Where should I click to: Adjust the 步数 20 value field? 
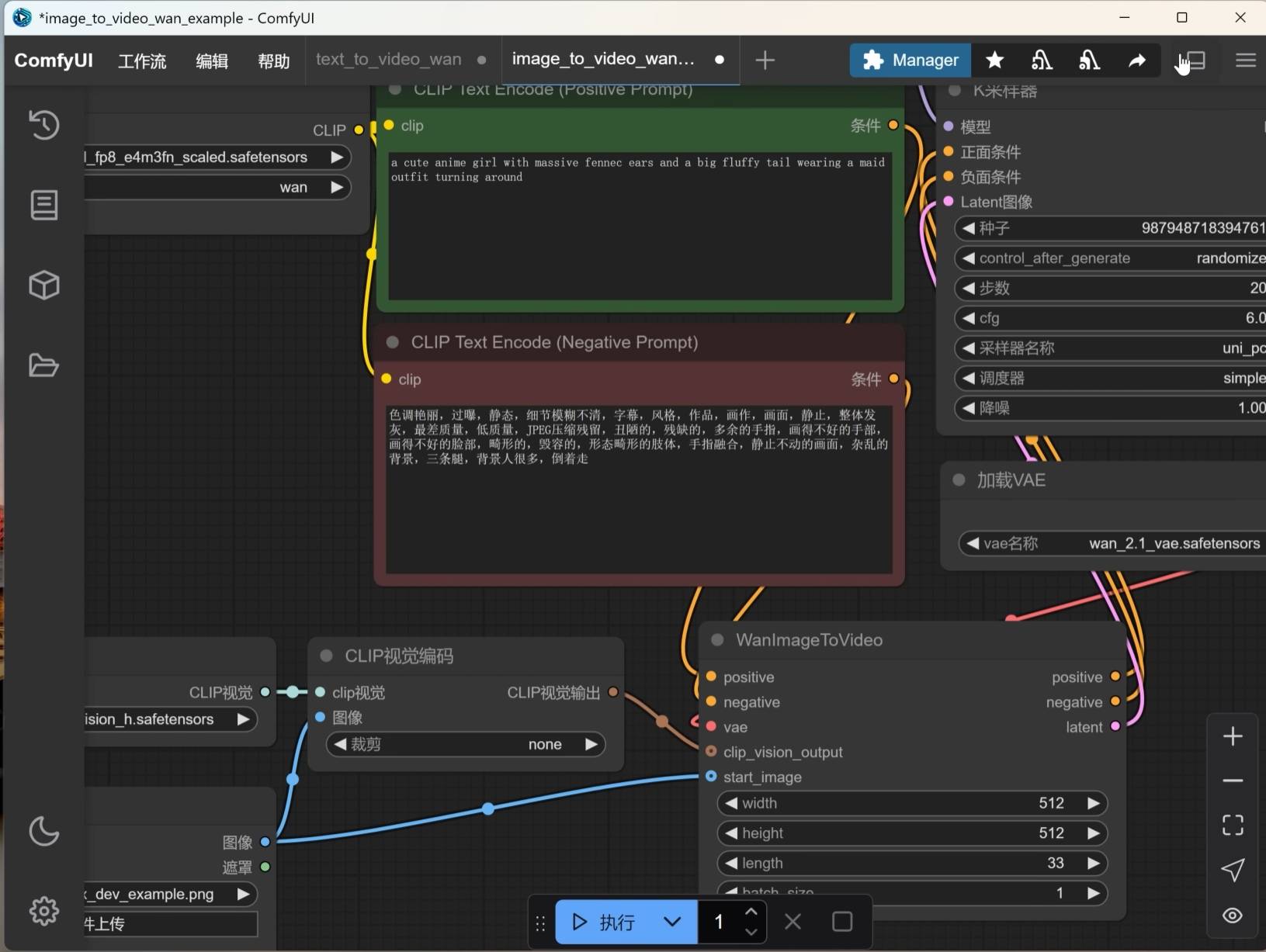tap(1111, 288)
